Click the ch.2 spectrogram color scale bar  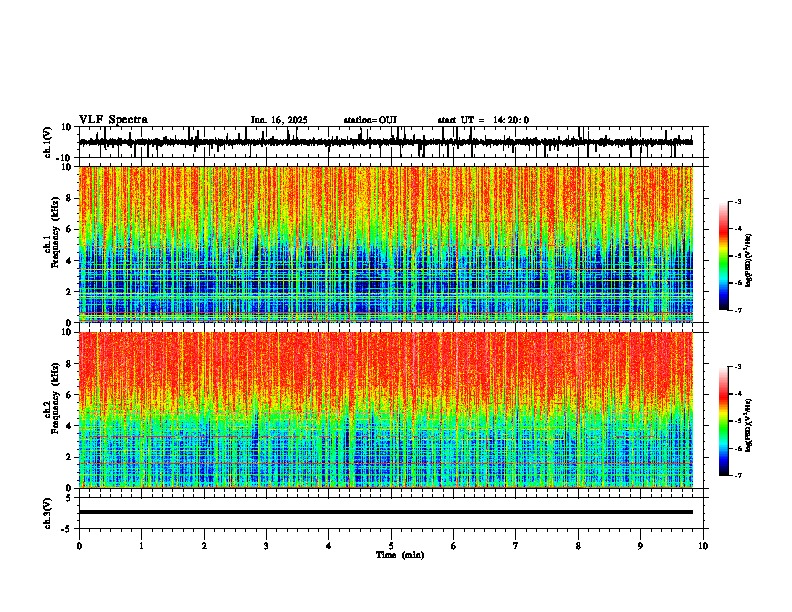[x=723, y=421]
